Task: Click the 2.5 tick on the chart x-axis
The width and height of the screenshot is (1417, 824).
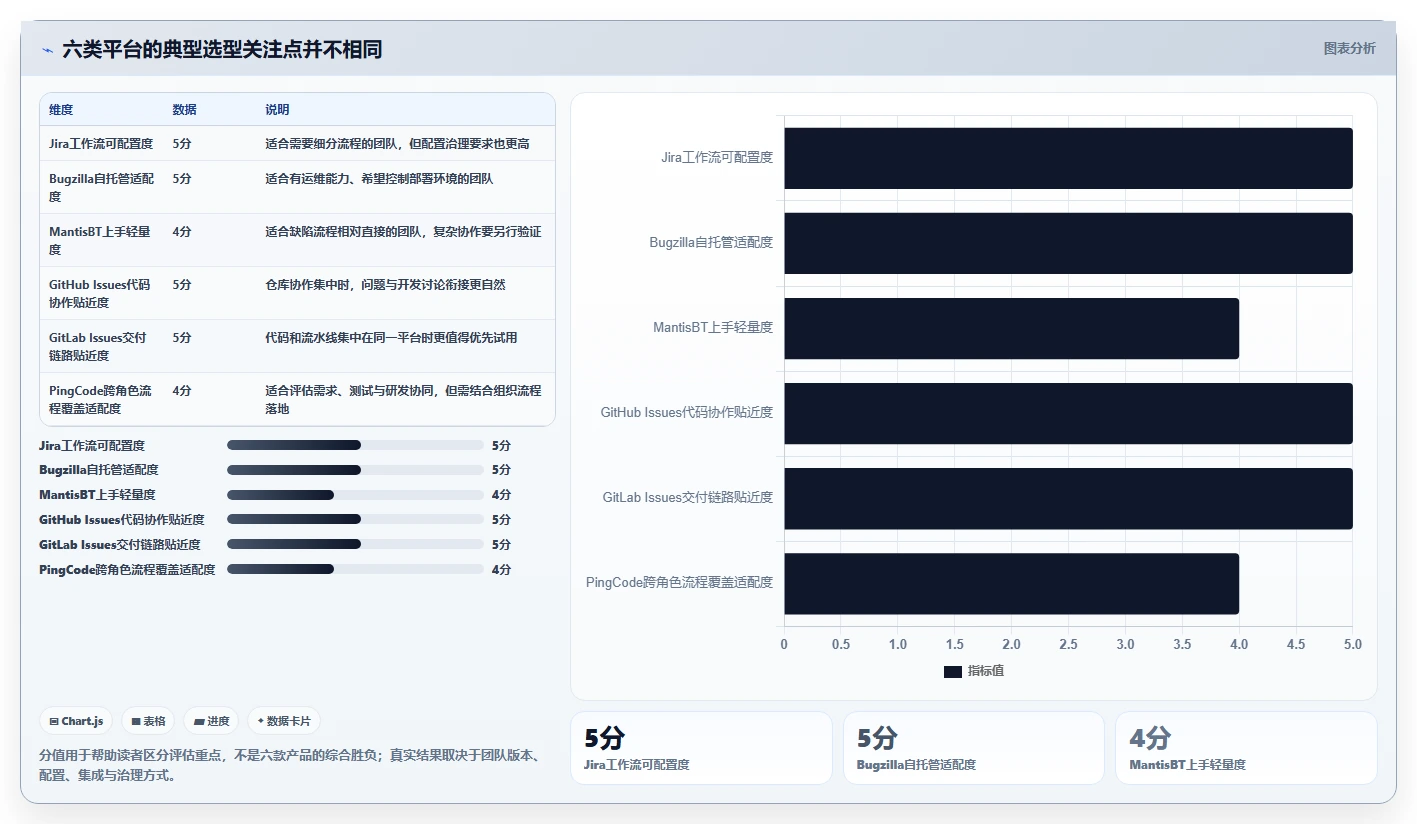Action: click(1068, 644)
